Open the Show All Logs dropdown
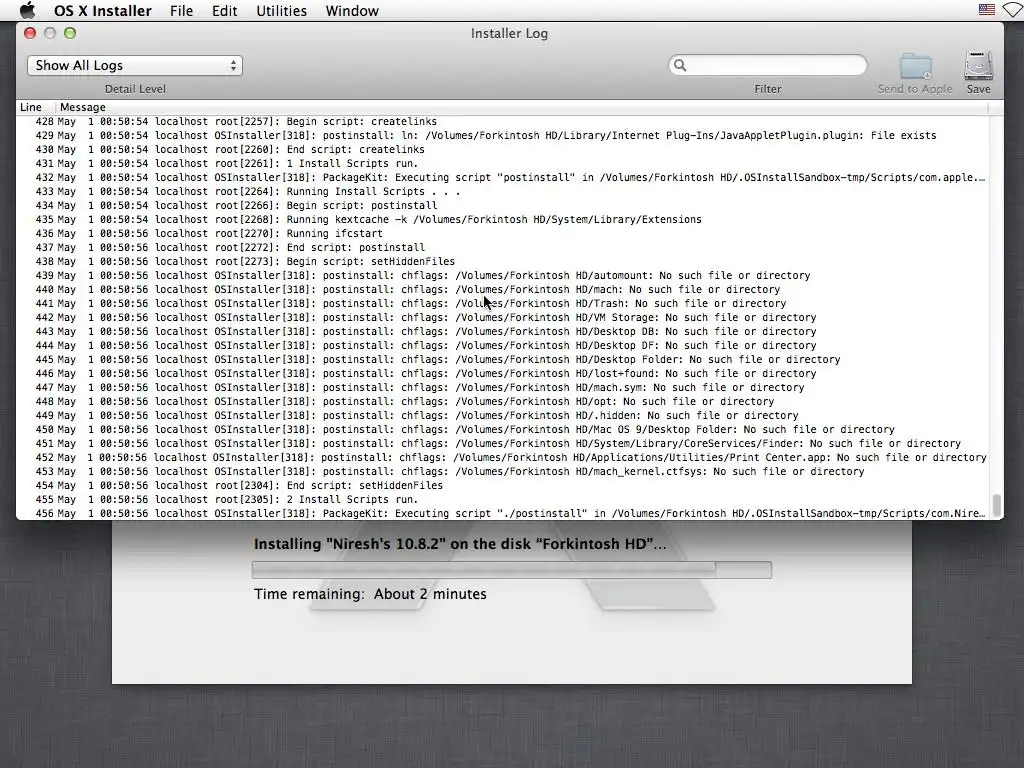1024x768 pixels. click(x=135, y=65)
